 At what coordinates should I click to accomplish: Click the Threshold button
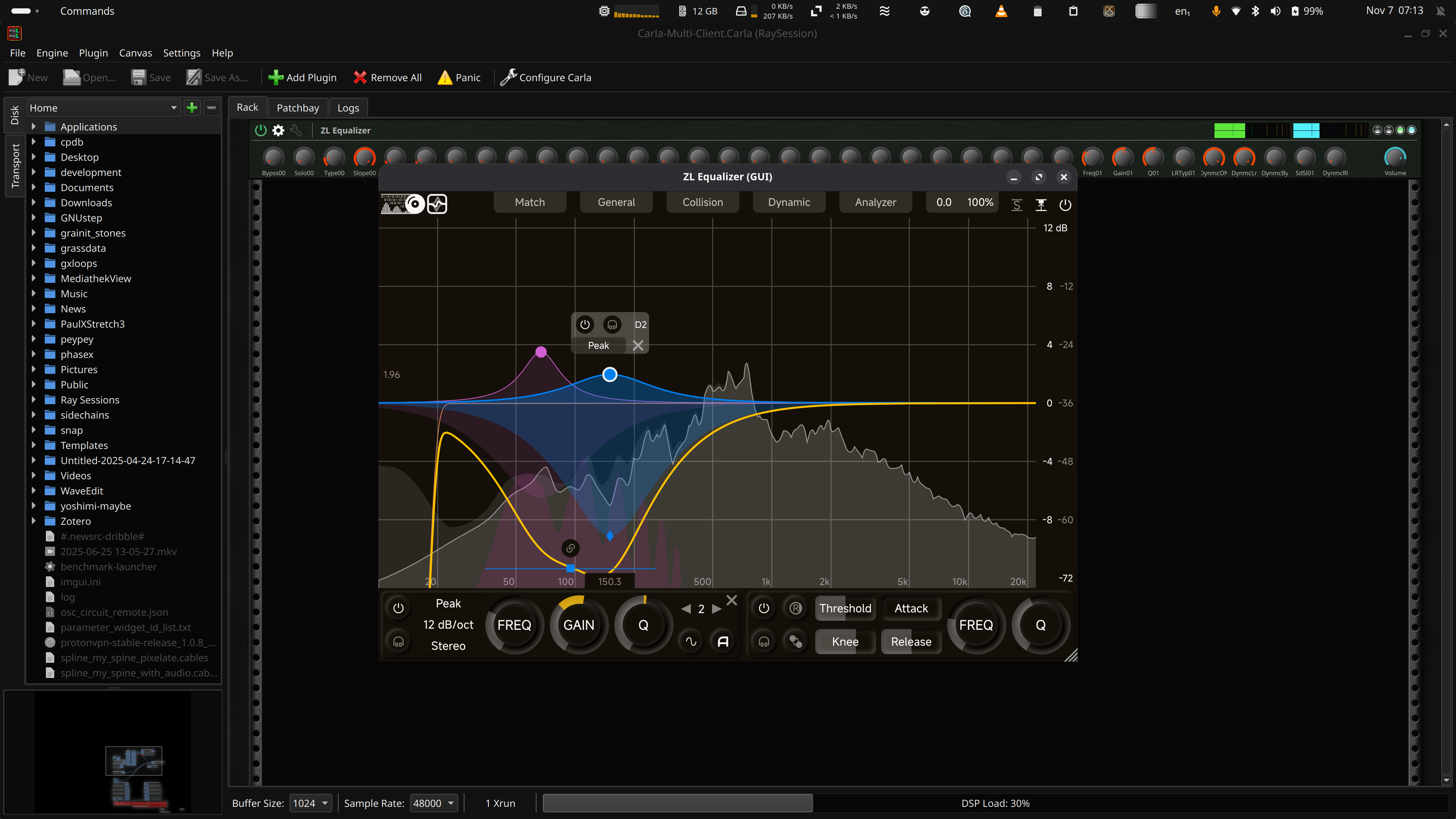point(845,608)
